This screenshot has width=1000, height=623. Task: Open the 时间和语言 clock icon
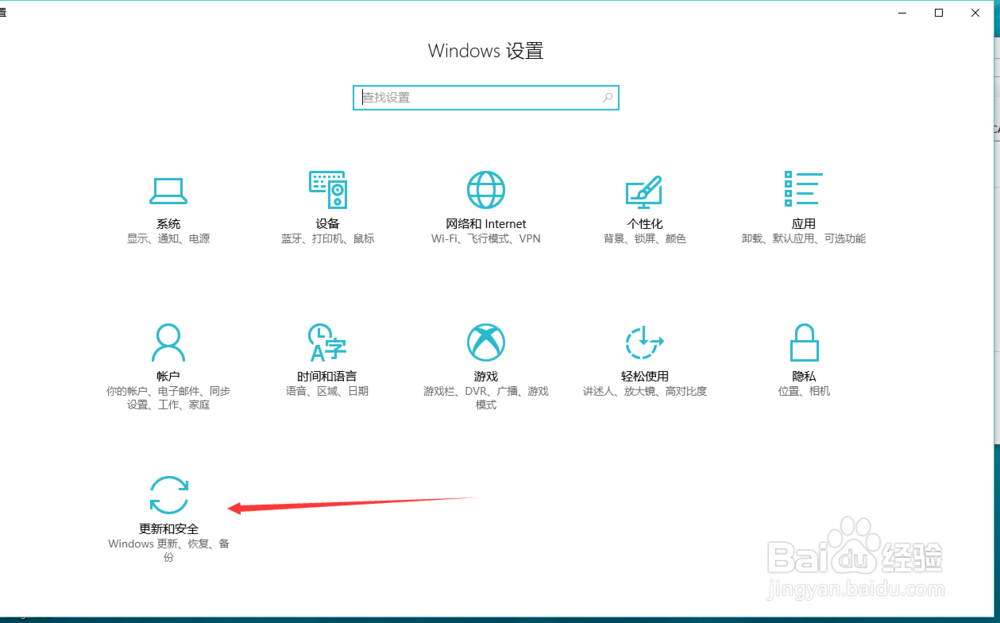click(x=327, y=342)
